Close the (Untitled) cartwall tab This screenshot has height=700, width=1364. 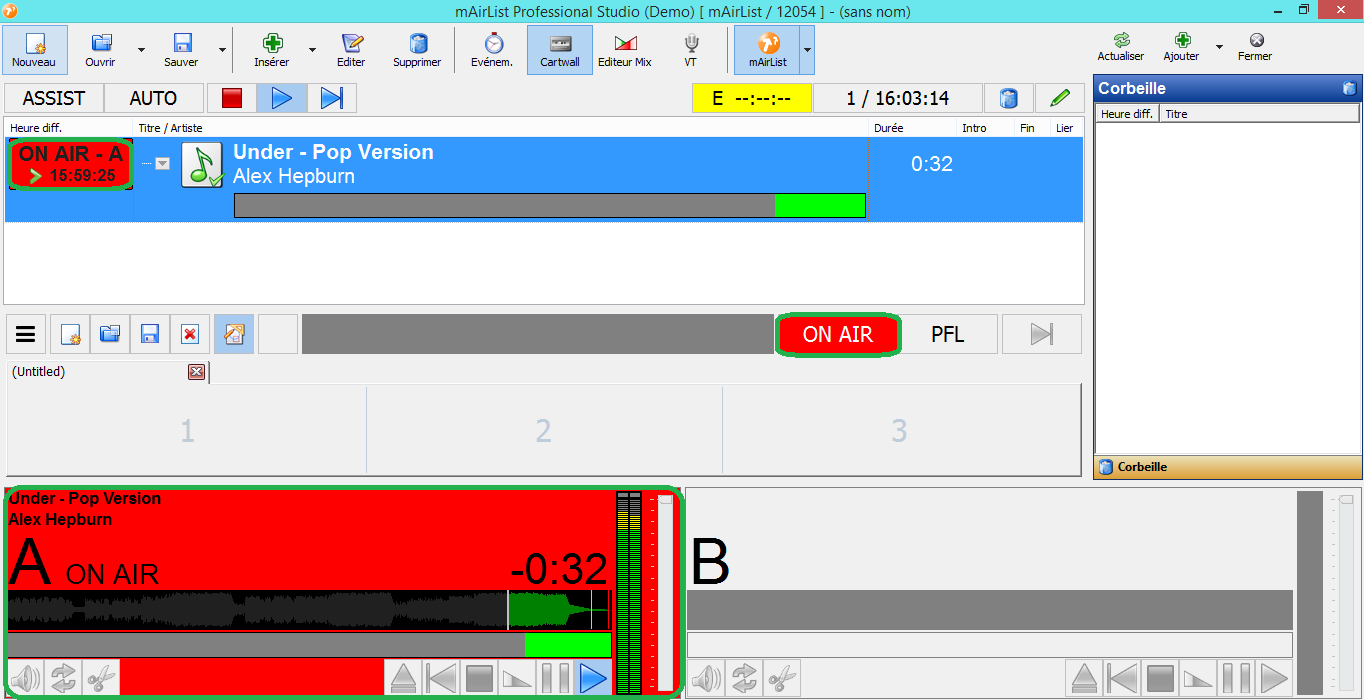196,372
